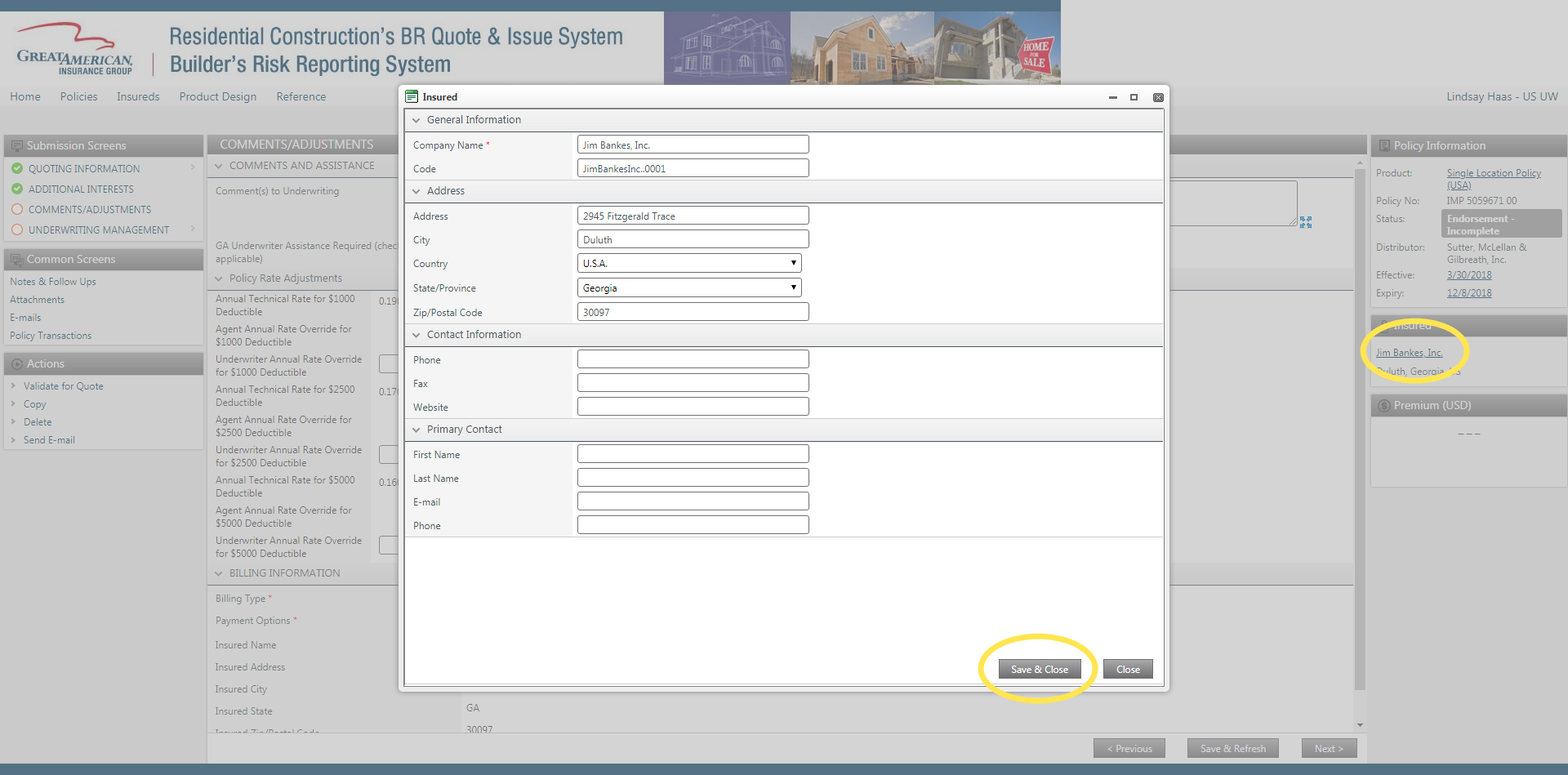The height and width of the screenshot is (775, 1568).
Task: Click the Policy Information panel header icon
Action: [x=1384, y=145]
